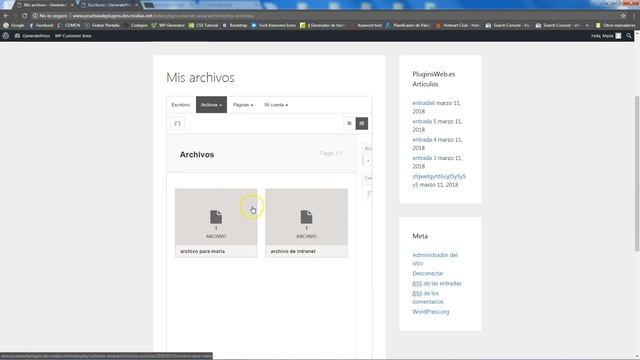Open the Font Awesome Icons bookmark
640x360 pixels.
(274, 25)
